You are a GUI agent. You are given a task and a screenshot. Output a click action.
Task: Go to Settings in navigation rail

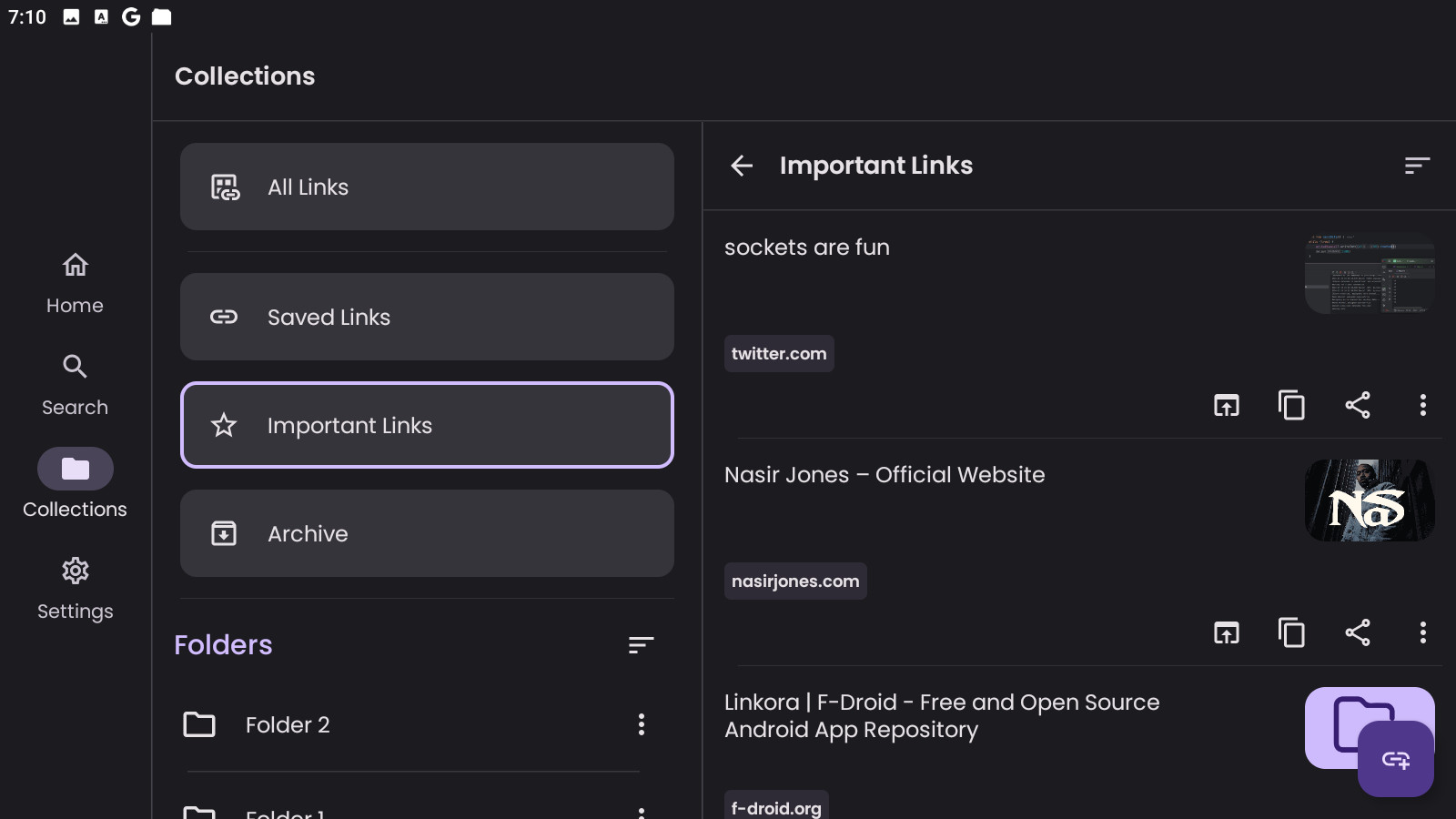pyautogui.click(x=75, y=589)
